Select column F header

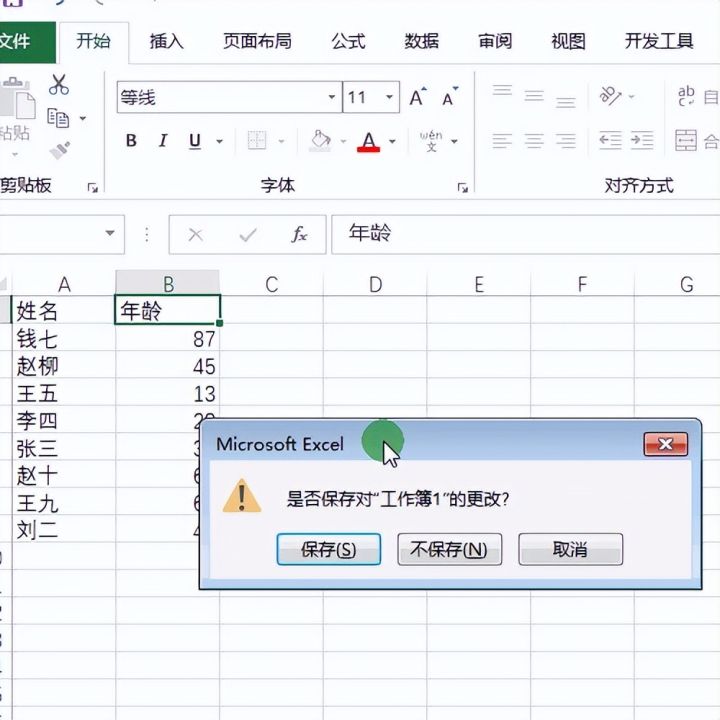click(582, 284)
